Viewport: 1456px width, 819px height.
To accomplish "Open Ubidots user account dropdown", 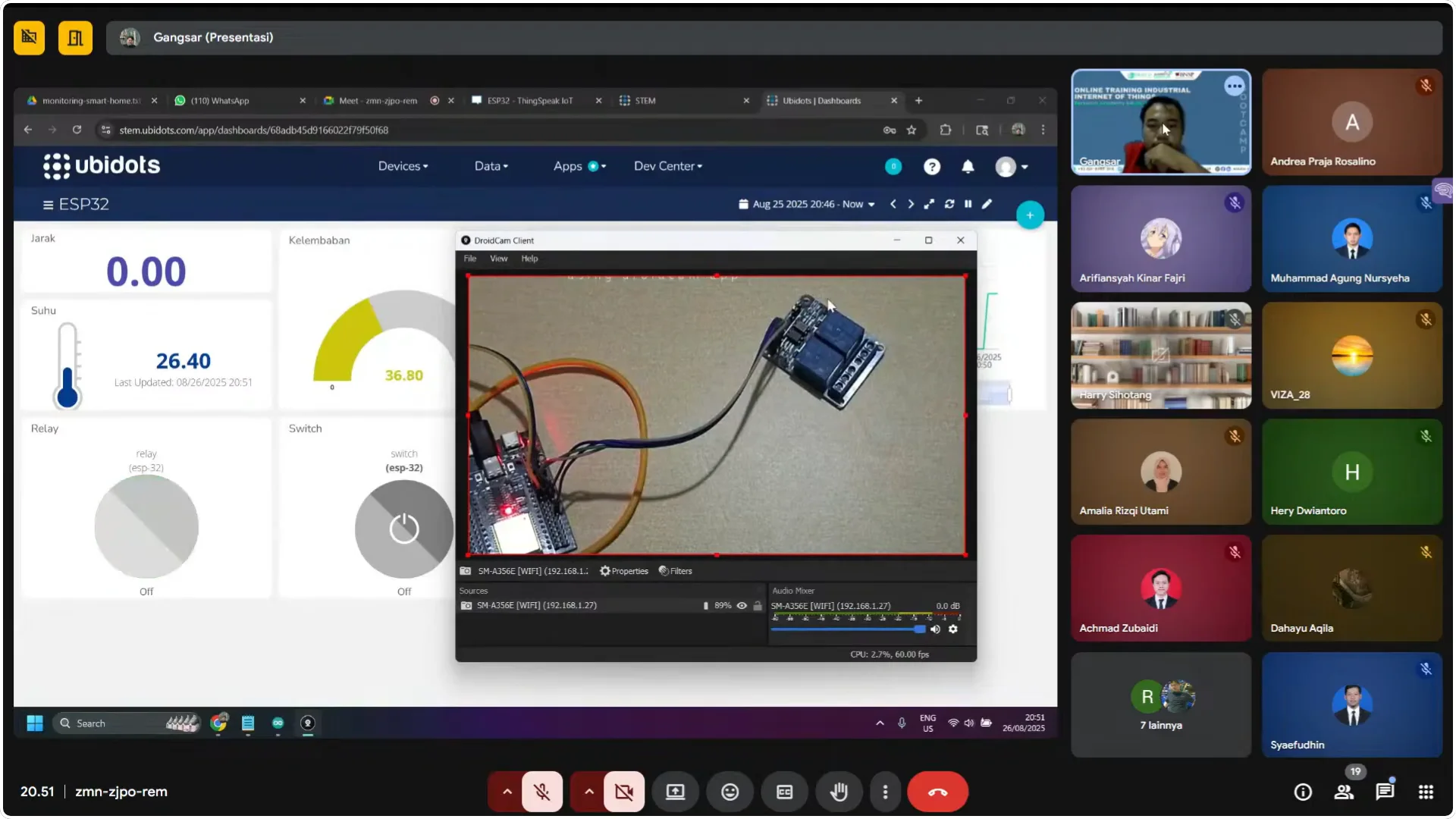I will click(1012, 167).
